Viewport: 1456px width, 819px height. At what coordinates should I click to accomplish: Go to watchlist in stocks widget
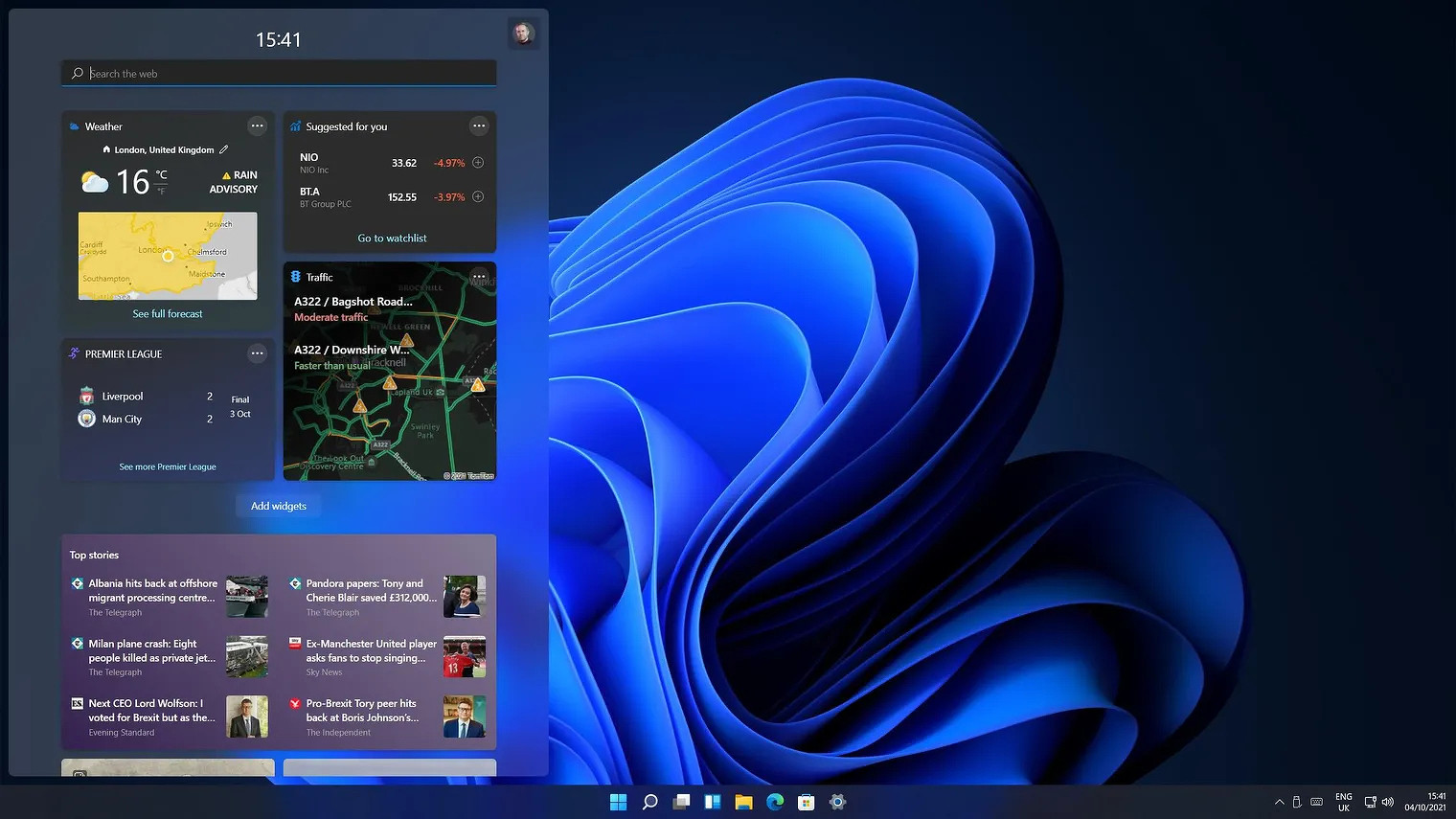click(x=392, y=239)
